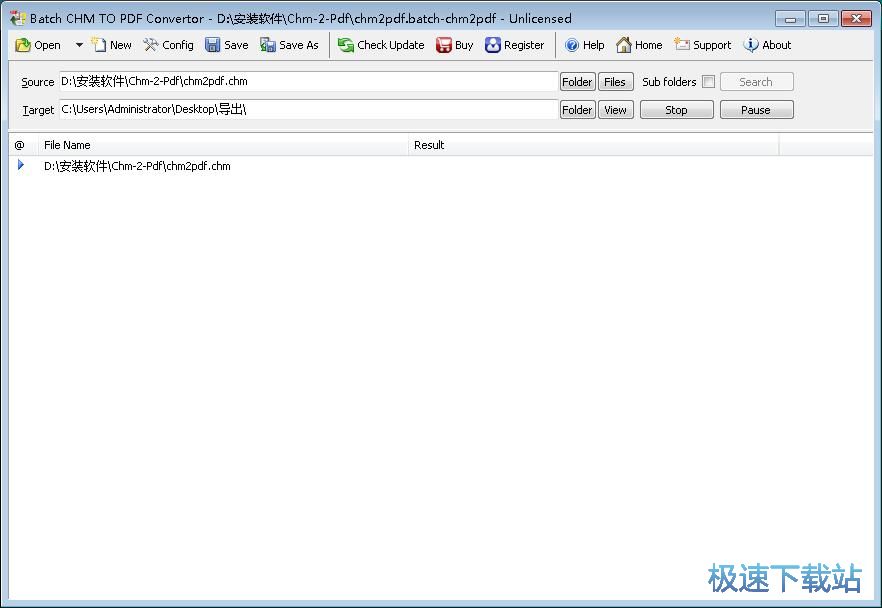Viewport: 882px width, 608px height.
Task: Expand the Open dropdown arrow
Action: click(79, 45)
